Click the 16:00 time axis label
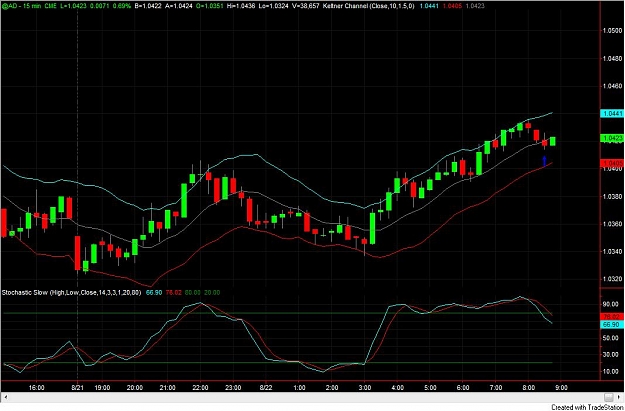 [x=37, y=387]
